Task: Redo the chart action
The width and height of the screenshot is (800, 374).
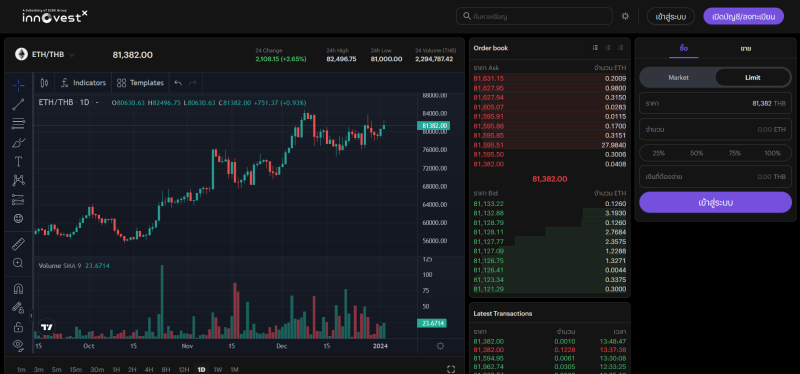Action: pos(193,83)
